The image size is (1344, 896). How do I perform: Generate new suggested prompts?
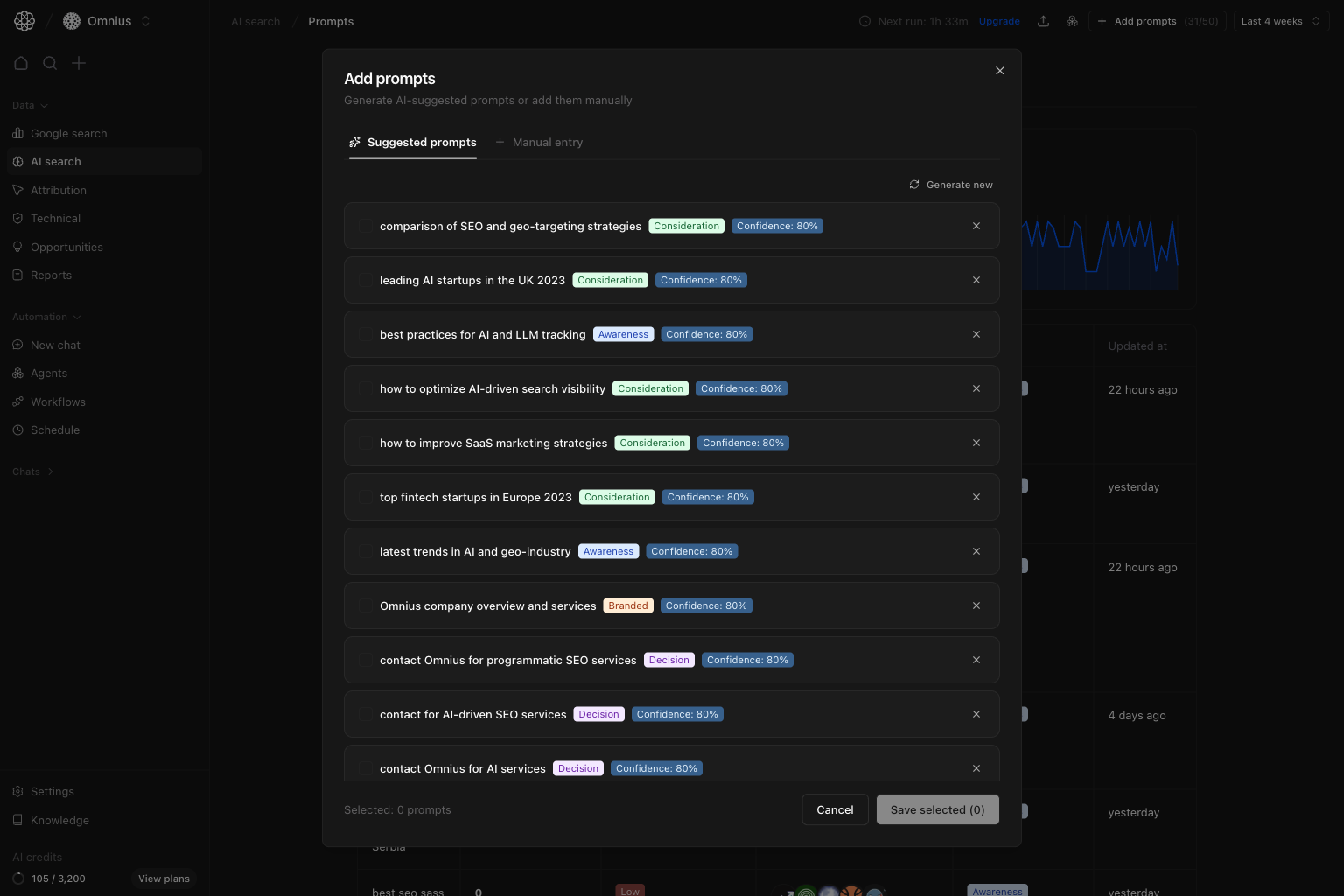[951, 185]
